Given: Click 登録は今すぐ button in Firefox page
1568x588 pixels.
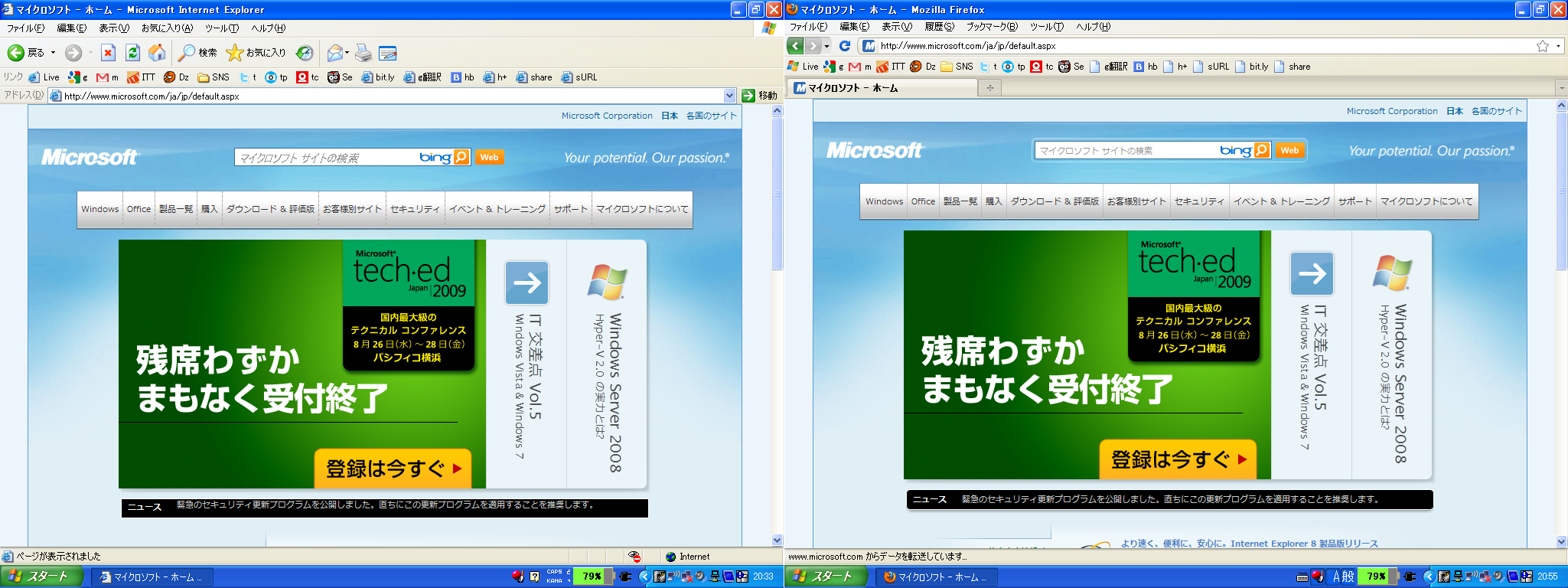Looking at the screenshot, I should point(1178,459).
